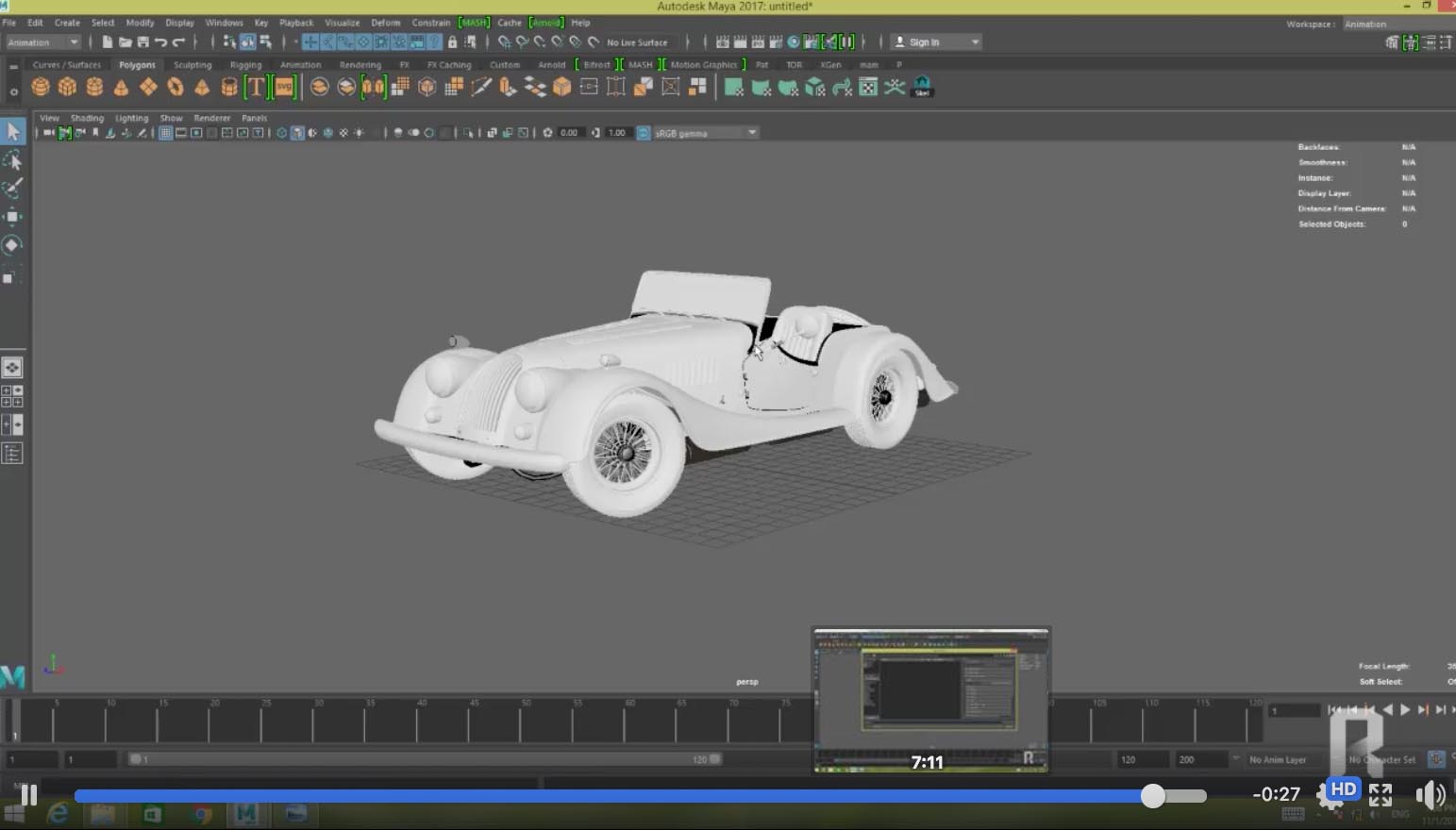Click the Save scene icon

pyautogui.click(x=143, y=42)
